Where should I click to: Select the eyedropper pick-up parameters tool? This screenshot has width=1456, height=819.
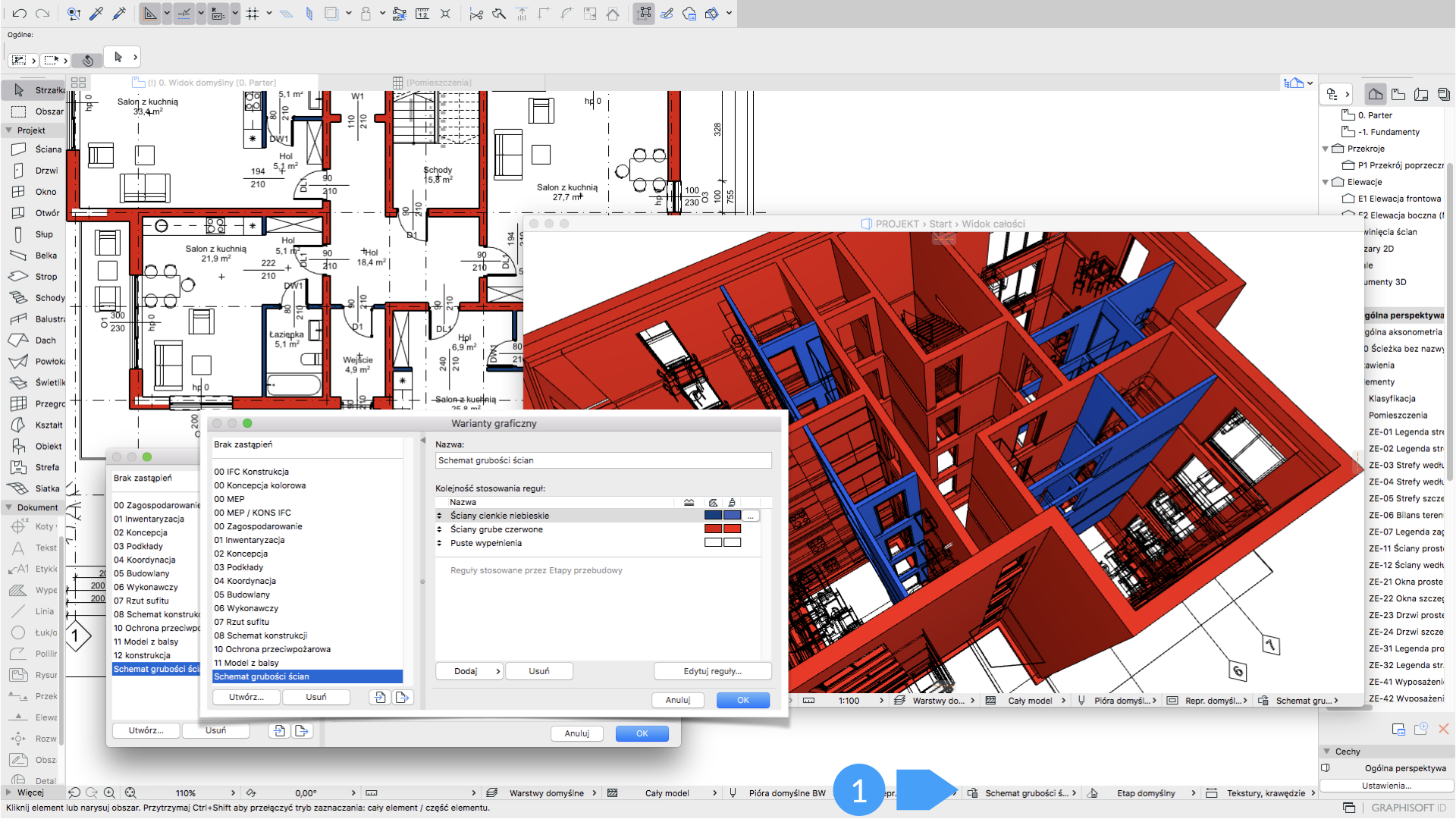coord(96,13)
